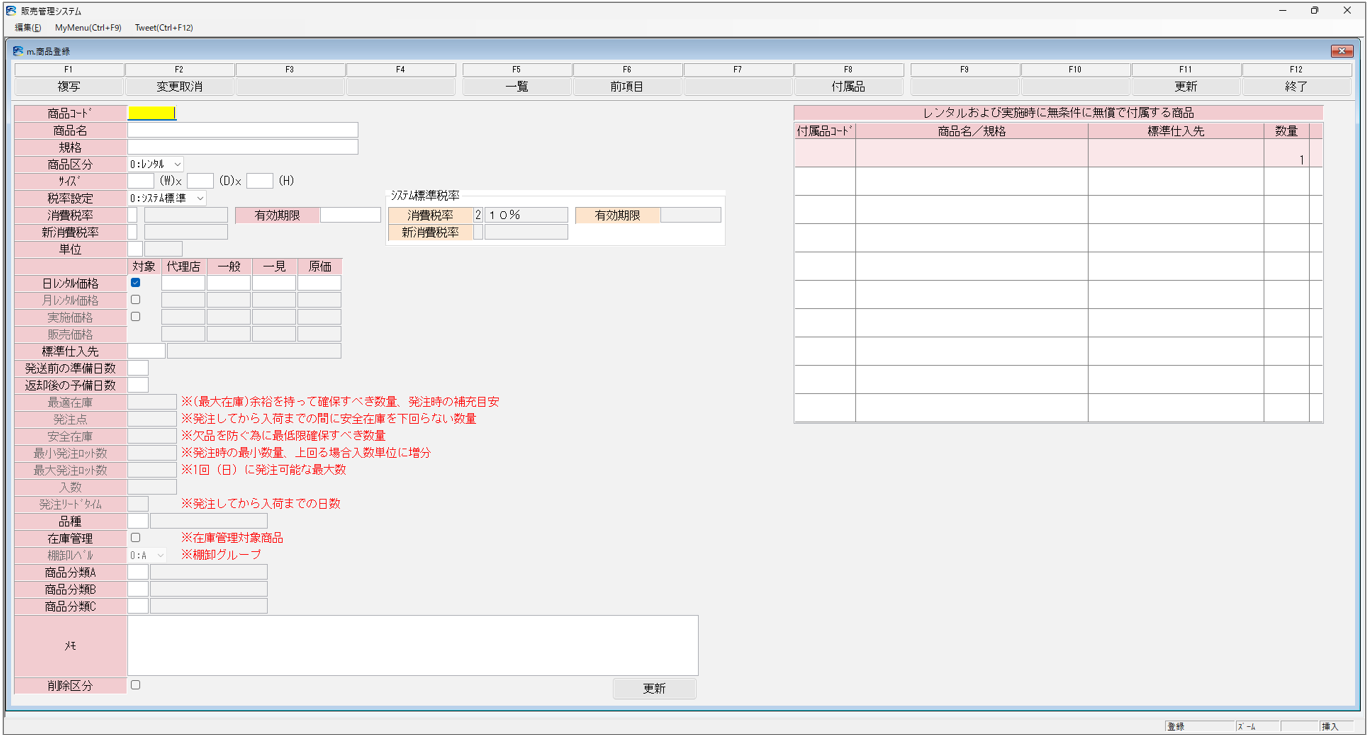Enable the 実施価格 checkbox
The height and width of the screenshot is (735, 1367).
[x=136, y=317]
